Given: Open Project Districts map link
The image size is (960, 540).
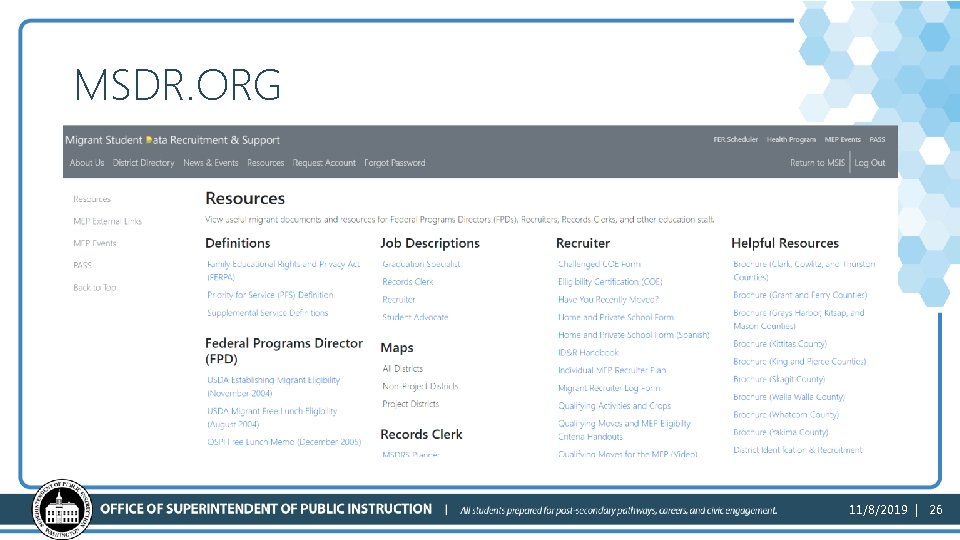Looking at the screenshot, I should click(x=410, y=404).
